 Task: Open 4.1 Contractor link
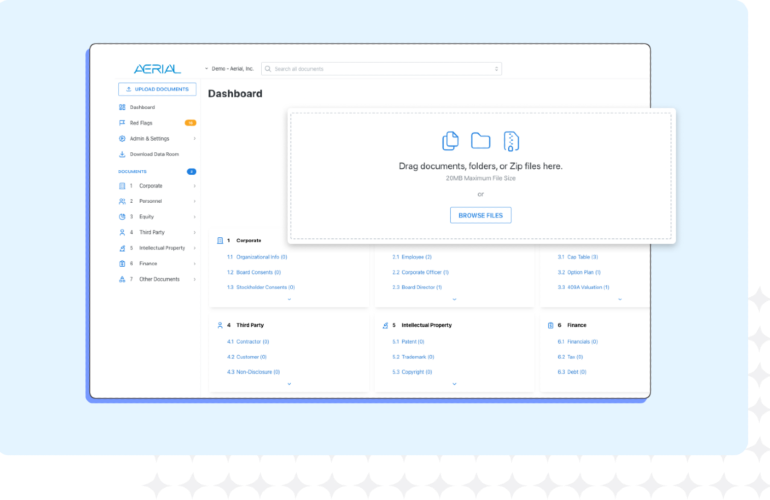tap(248, 342)
